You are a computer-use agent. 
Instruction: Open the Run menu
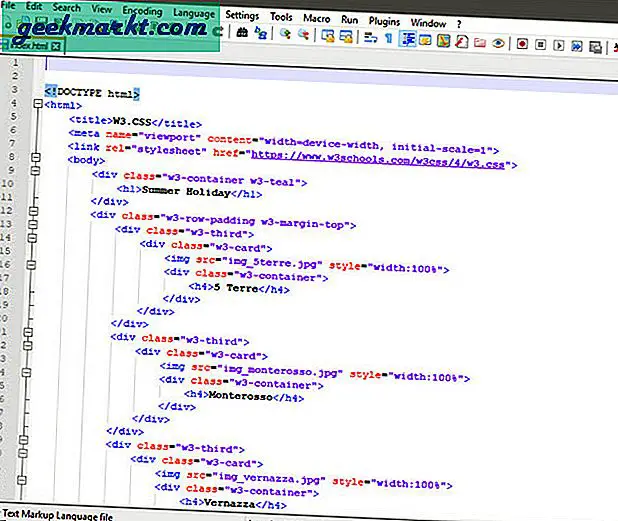(x=349, y=20)
